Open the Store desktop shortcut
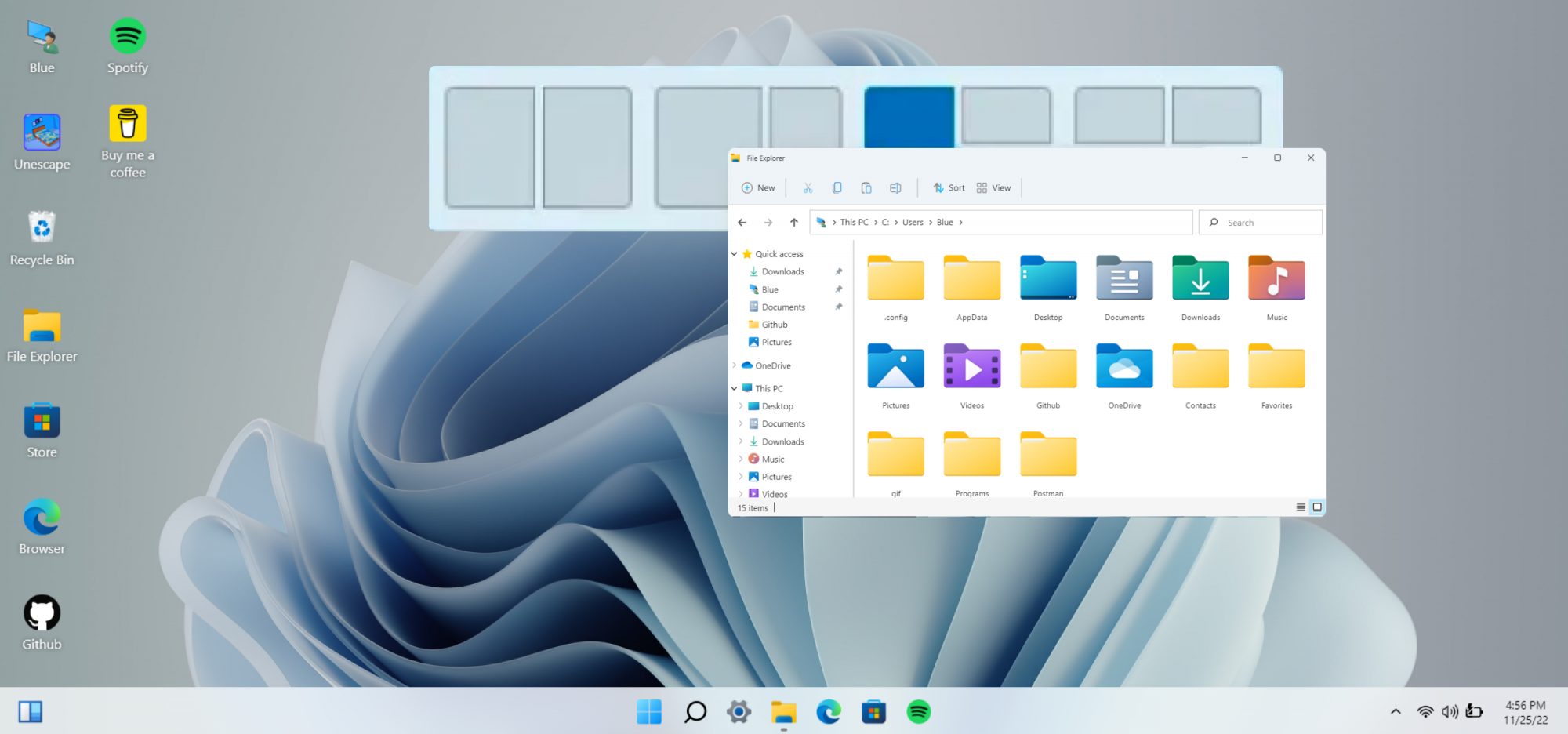This screenshot has width=1568, height=734. coord(42,431)
